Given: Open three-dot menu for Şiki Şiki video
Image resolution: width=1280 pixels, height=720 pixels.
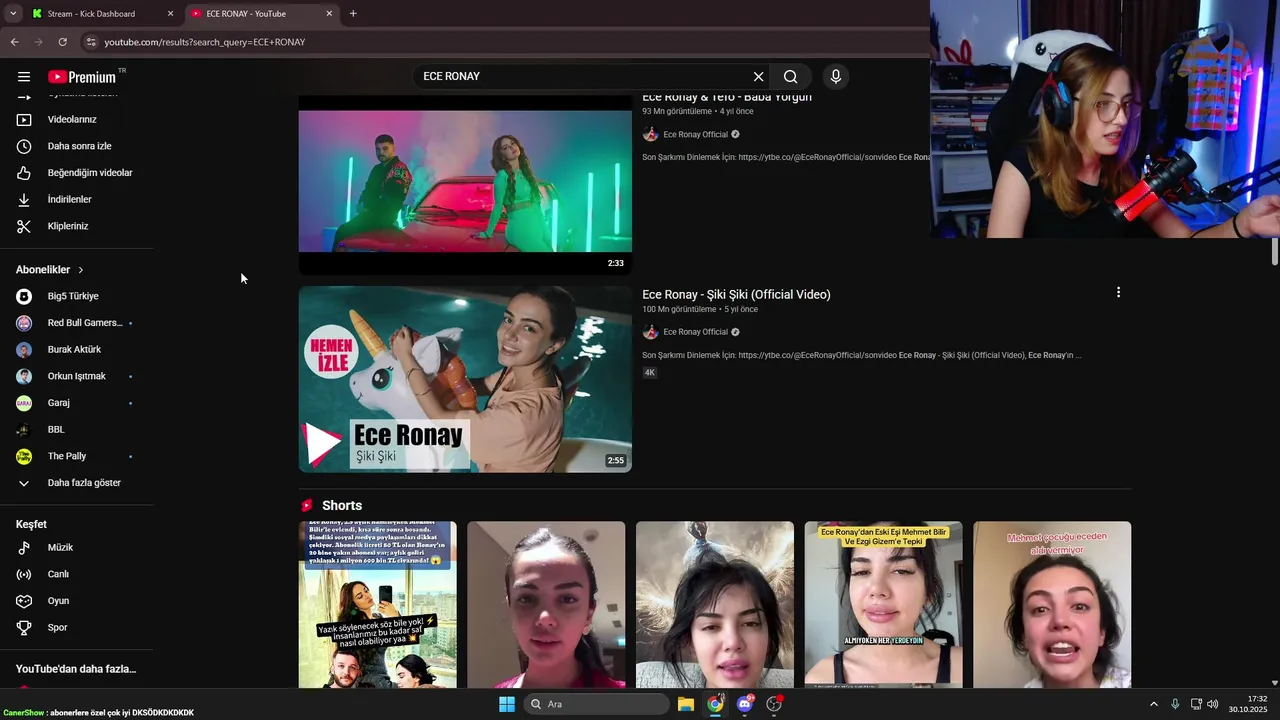Looking at the screenshot, I should 1118,293.
